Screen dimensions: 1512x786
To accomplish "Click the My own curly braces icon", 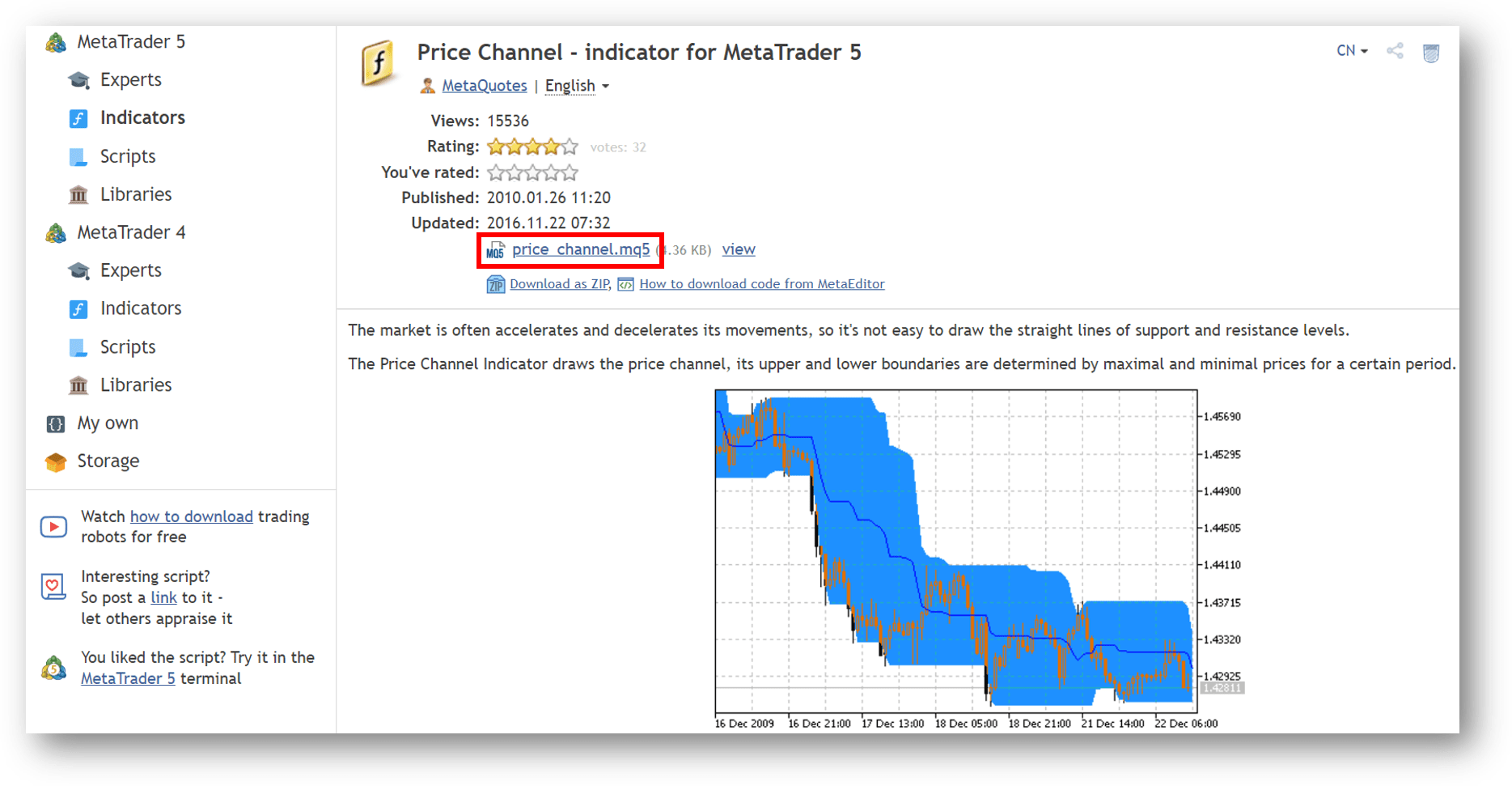I will [x=56, y=424].
